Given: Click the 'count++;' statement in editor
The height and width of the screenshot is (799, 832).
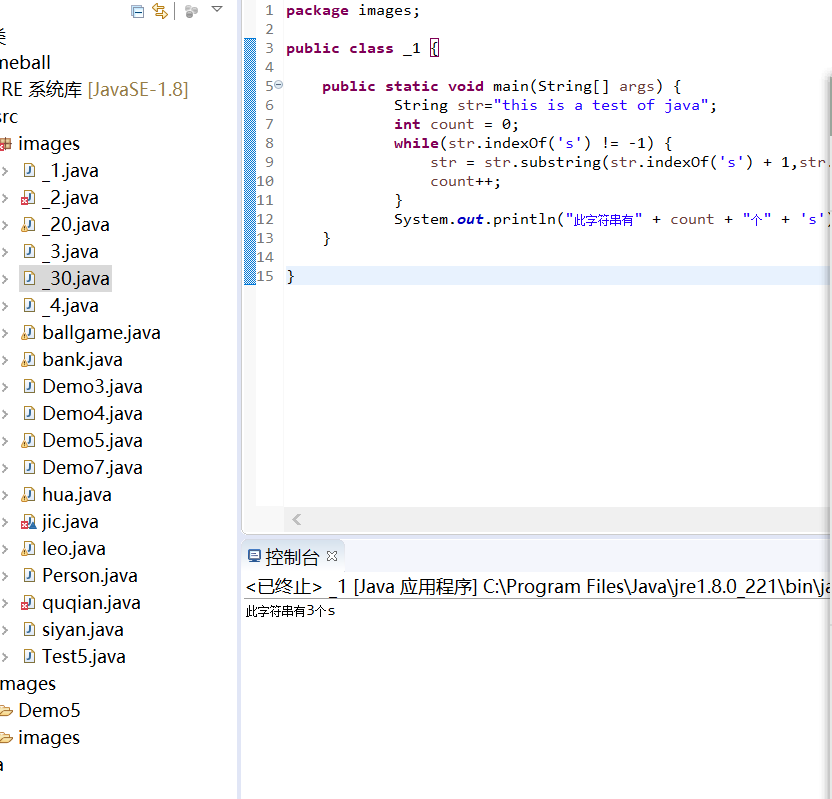Looking at the screenshot, I should tap(465, 181).
